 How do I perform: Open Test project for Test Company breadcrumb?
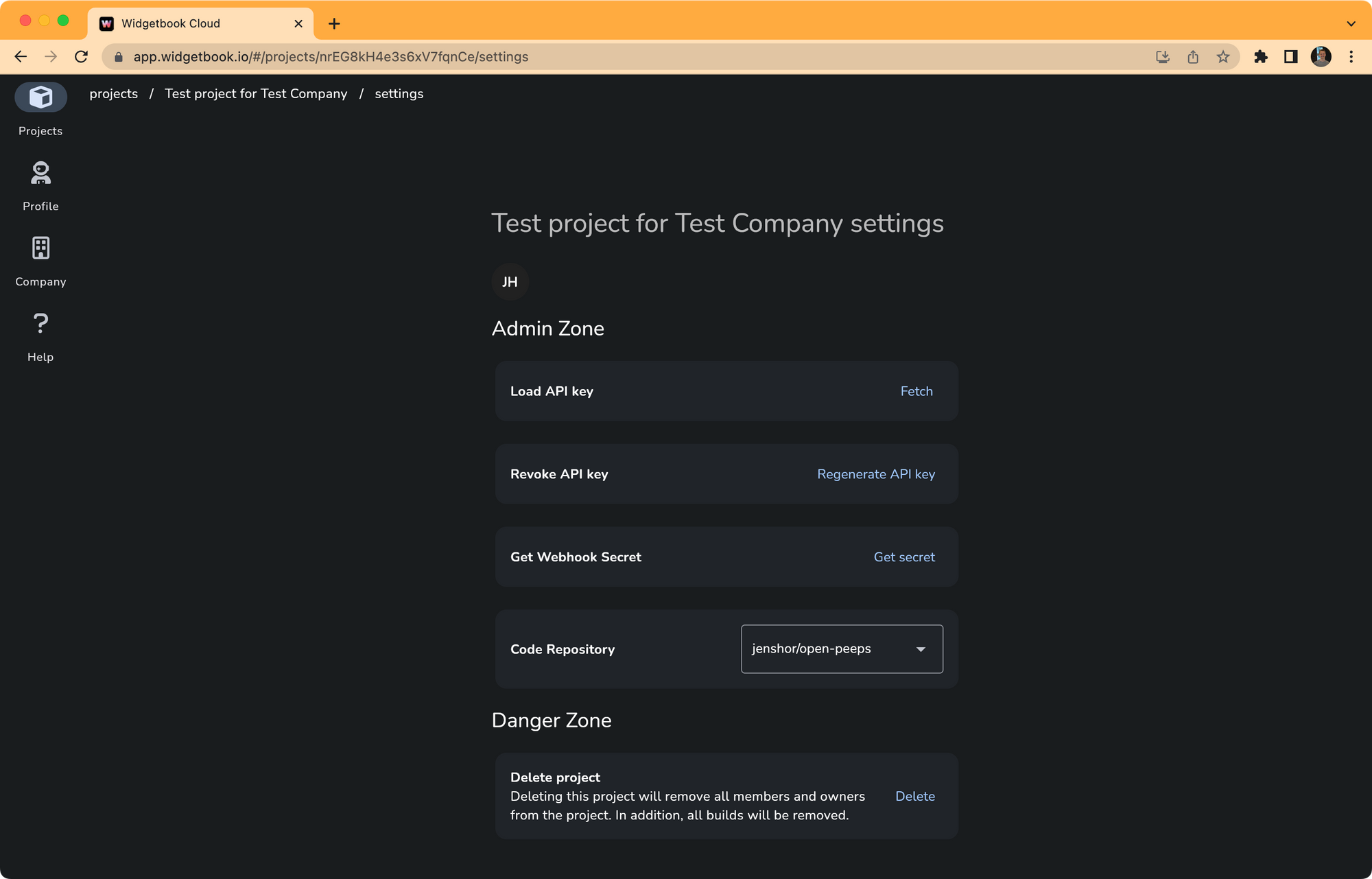[256, 94]
